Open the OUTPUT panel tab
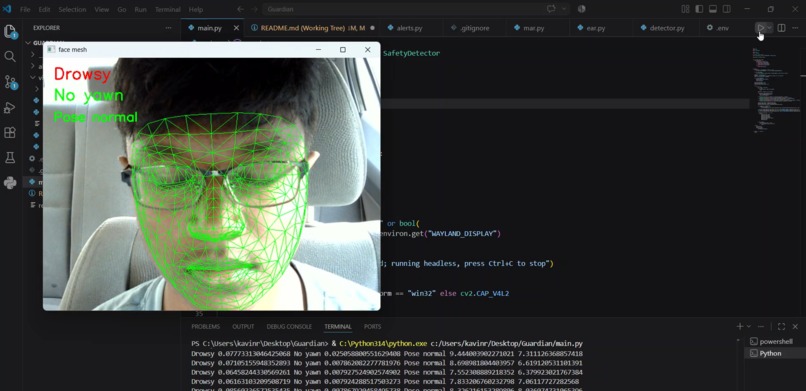This screenshot has height=391, width=806. [x=243, y=327]
